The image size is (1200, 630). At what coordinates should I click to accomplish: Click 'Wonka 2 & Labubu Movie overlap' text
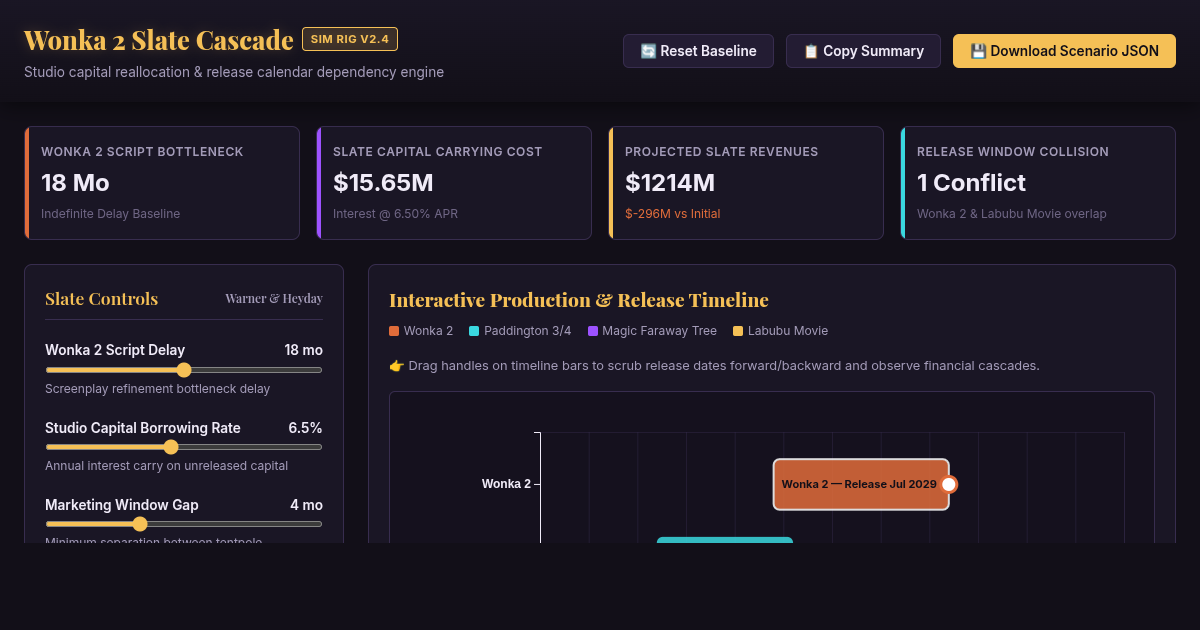[1012, 214]
